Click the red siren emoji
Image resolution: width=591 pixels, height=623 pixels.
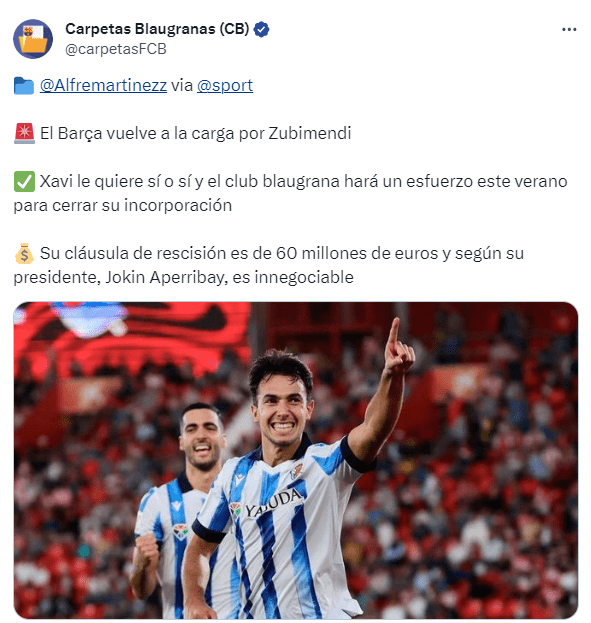(x=24, y=134)
